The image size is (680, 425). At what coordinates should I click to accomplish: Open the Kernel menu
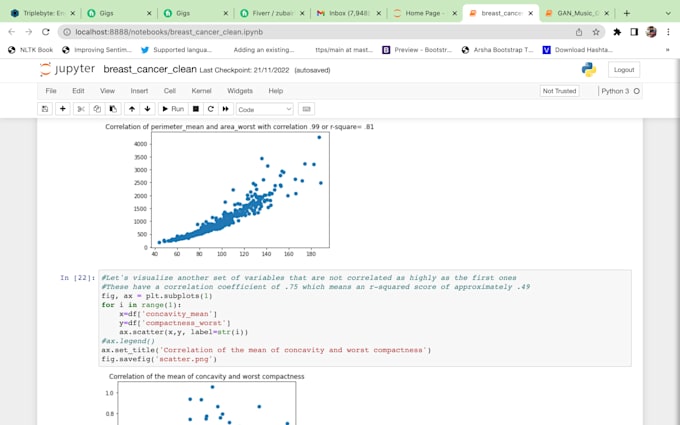pos(201,91)
